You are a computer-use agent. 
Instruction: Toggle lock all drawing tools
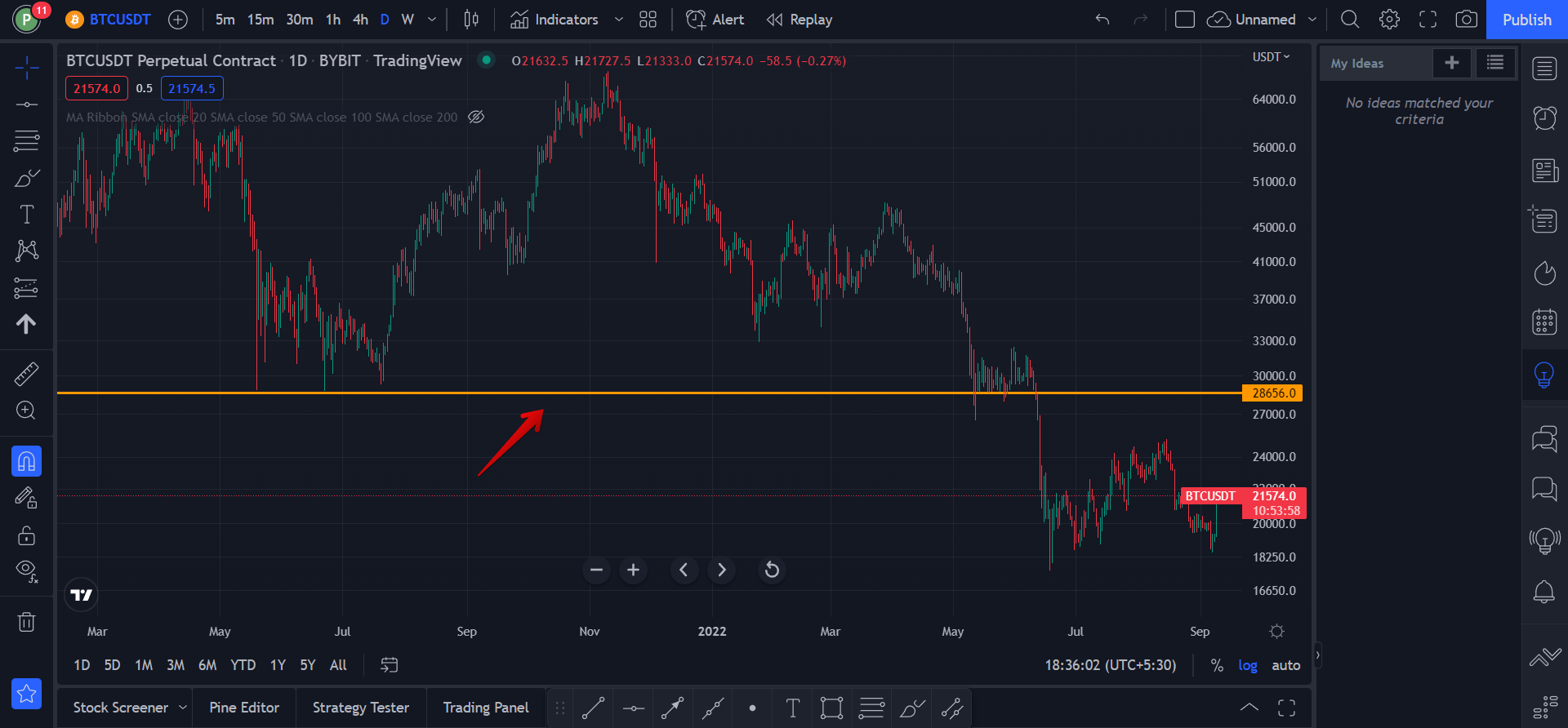point(26,535)
